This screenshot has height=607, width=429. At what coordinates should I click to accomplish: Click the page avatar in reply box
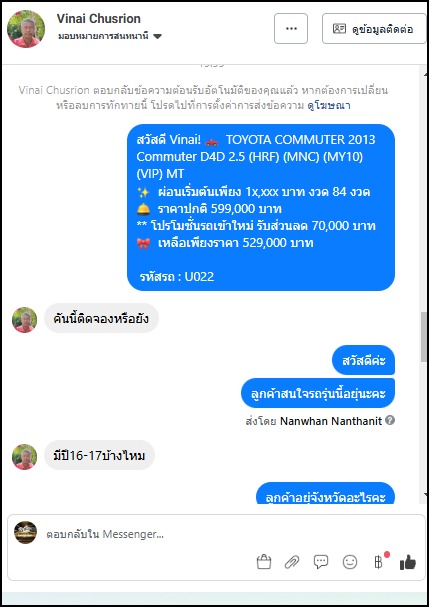26,532
